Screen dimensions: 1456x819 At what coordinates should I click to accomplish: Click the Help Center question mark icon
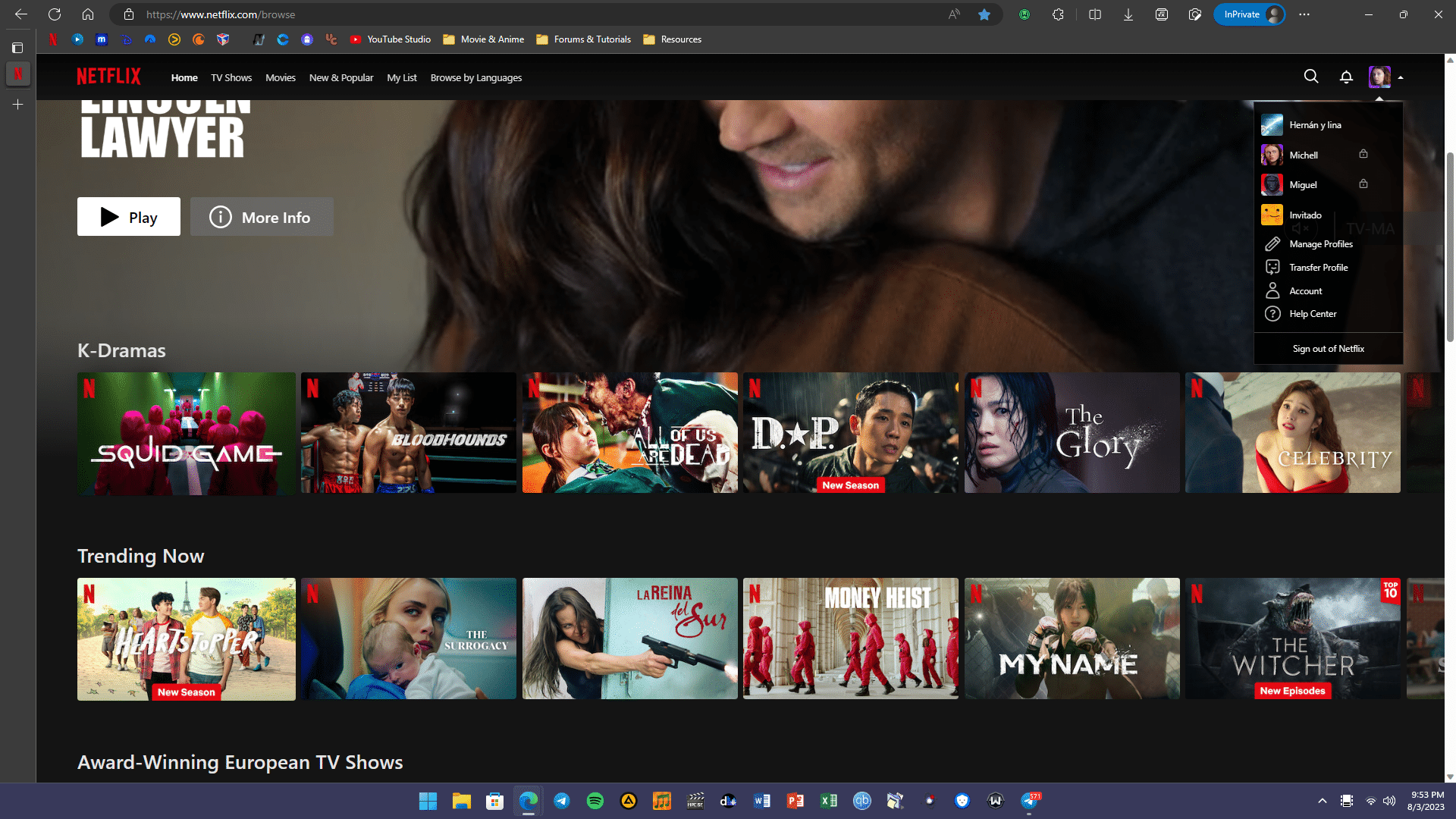pyautogui.click(x=1272, y=314)
